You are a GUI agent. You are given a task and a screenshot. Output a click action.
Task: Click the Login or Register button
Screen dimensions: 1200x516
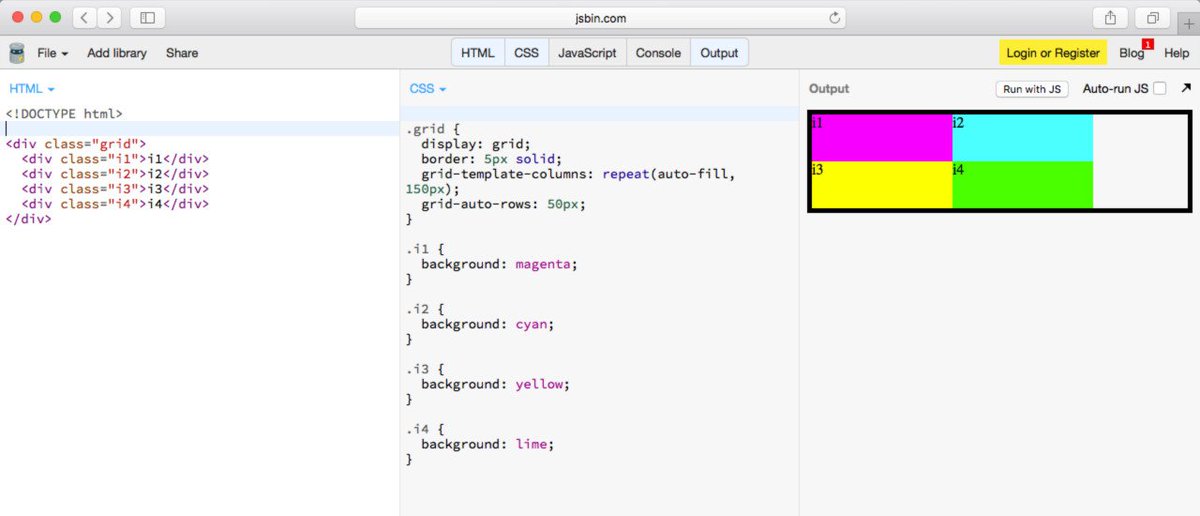[1053, 53]
